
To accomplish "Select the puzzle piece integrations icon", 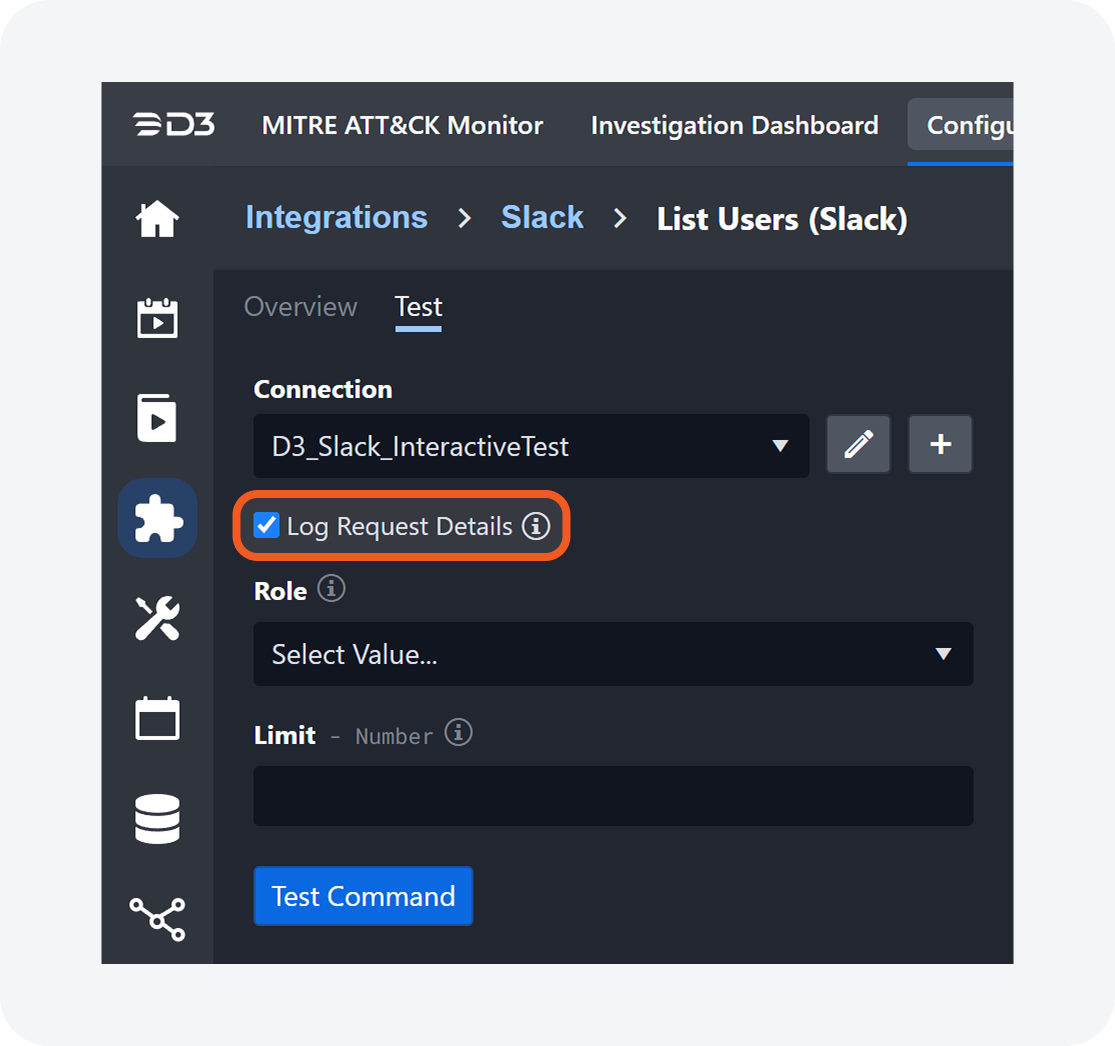I will 157,518.
